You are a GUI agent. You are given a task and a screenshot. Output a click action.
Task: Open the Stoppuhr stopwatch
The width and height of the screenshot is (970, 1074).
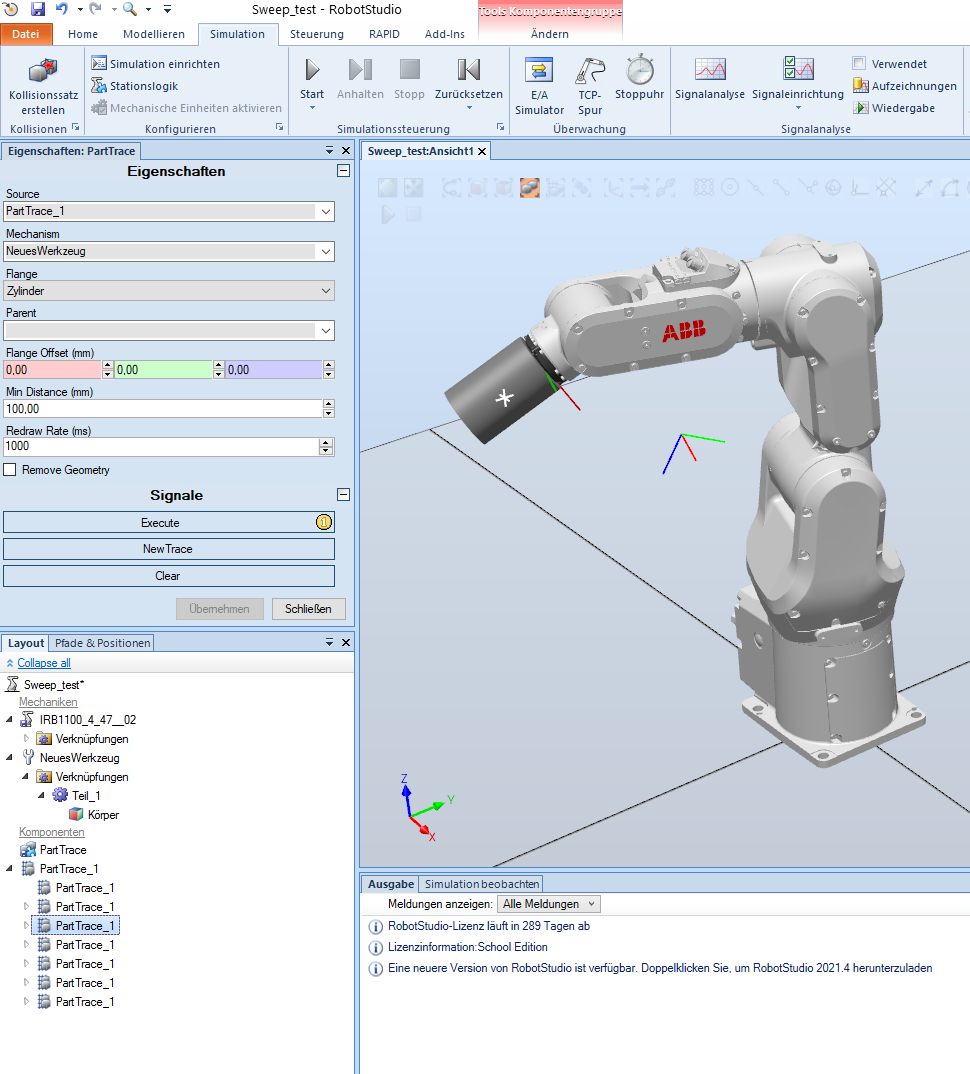(x=639, y=77)
